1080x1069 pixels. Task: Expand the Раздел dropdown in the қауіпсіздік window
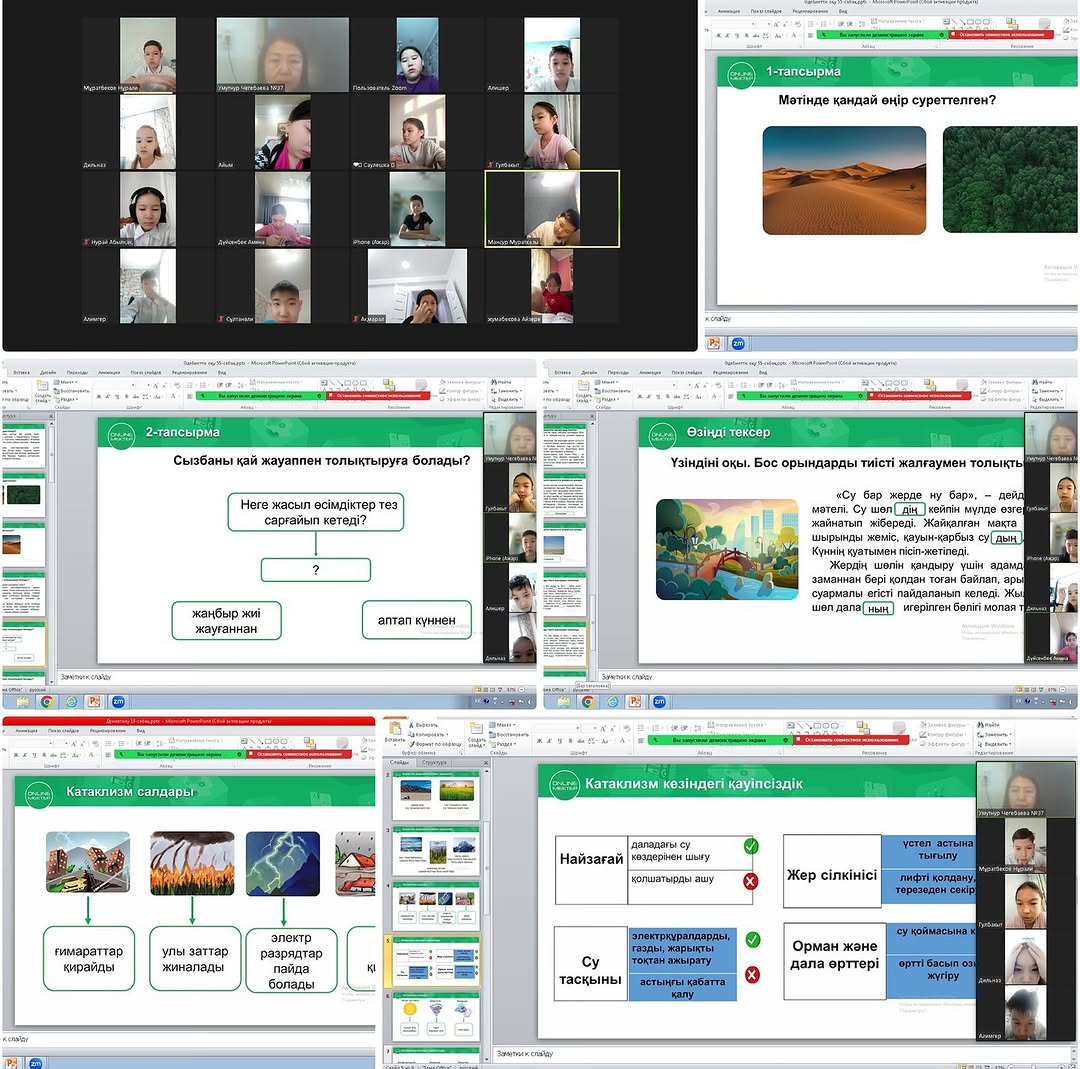point(503,744)
